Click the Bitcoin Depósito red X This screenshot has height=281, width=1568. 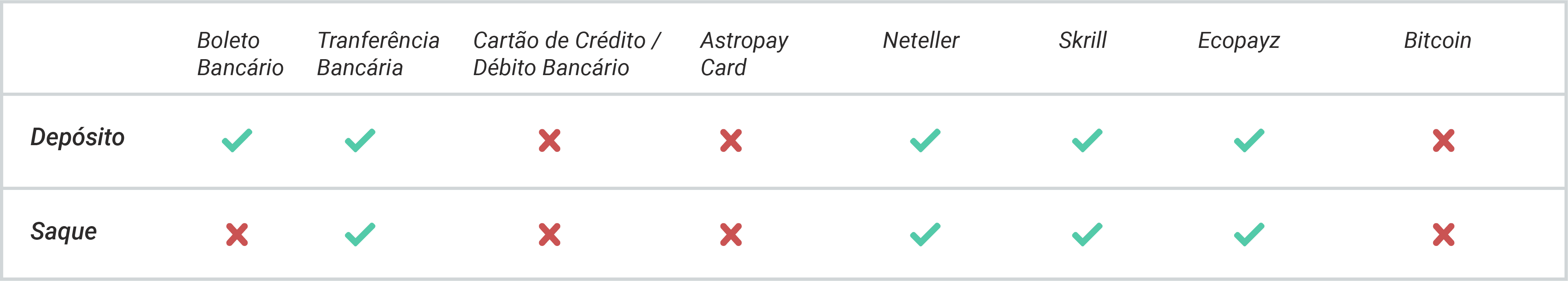(1443, 140)
